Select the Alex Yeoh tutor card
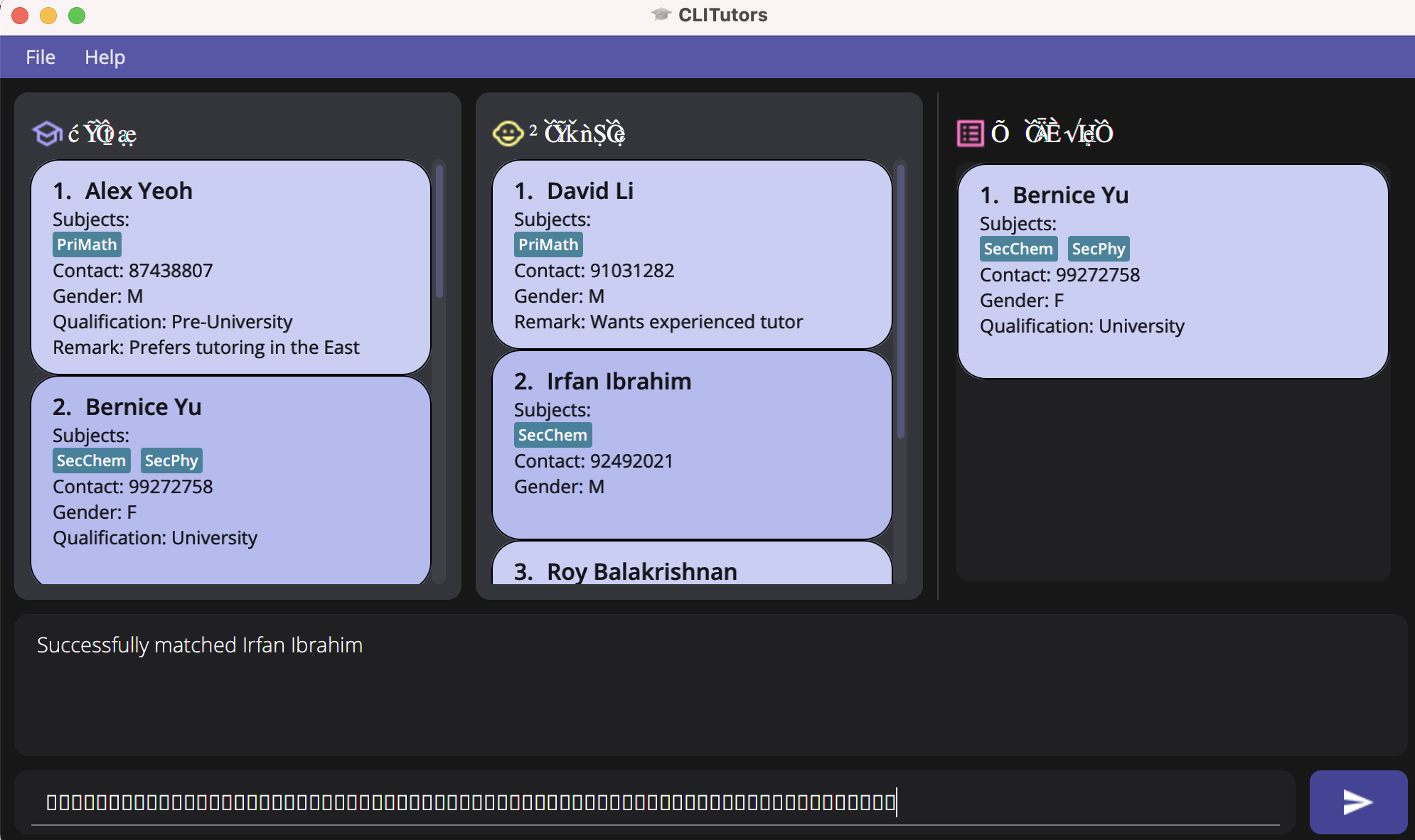The width and height of the screenshot is (1415, 840). point(230,267)
